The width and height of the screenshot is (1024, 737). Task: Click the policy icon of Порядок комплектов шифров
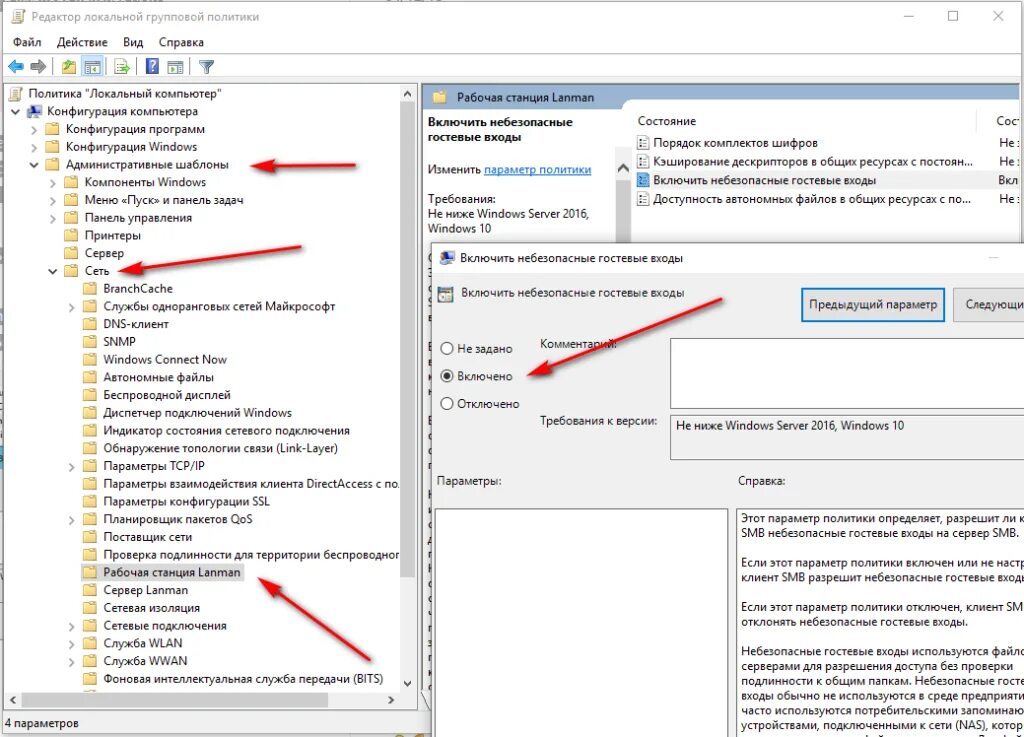coord(643,143)
